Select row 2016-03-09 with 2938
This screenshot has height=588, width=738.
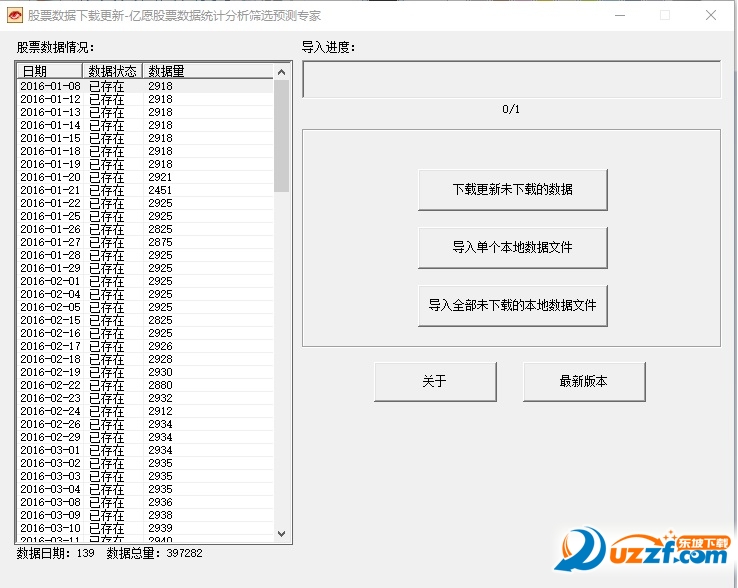pyautogui.click(x=145, y=515)
